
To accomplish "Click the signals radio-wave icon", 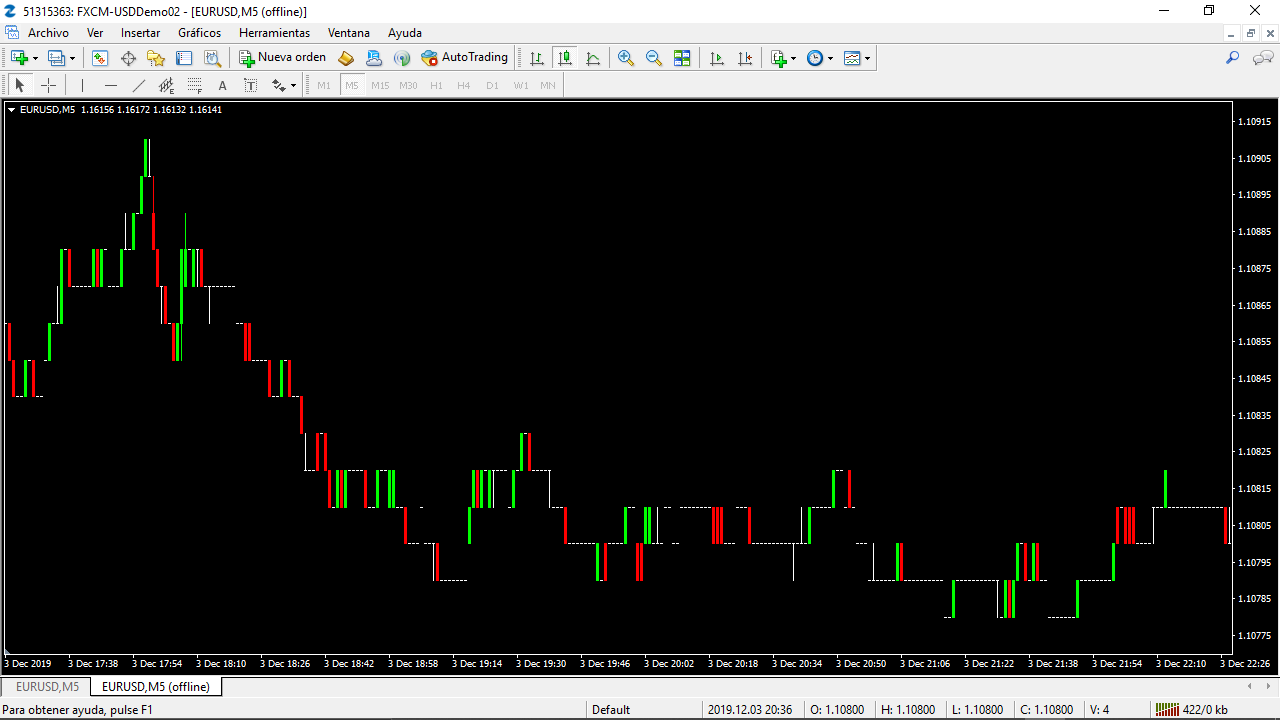I will (x=402, y=58).
